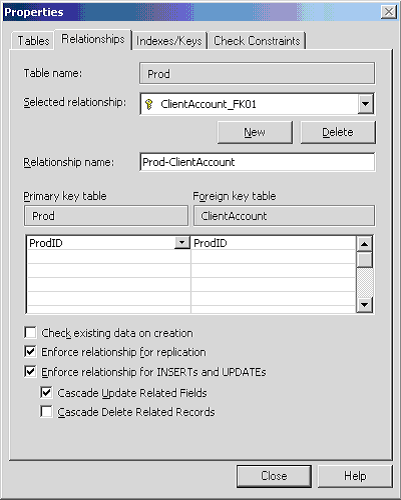Uncheck Enforce relationship for replication
Image resolution: width=401 pixels, height=500 pixels.
pyautogui.click(x=30, y=352)
